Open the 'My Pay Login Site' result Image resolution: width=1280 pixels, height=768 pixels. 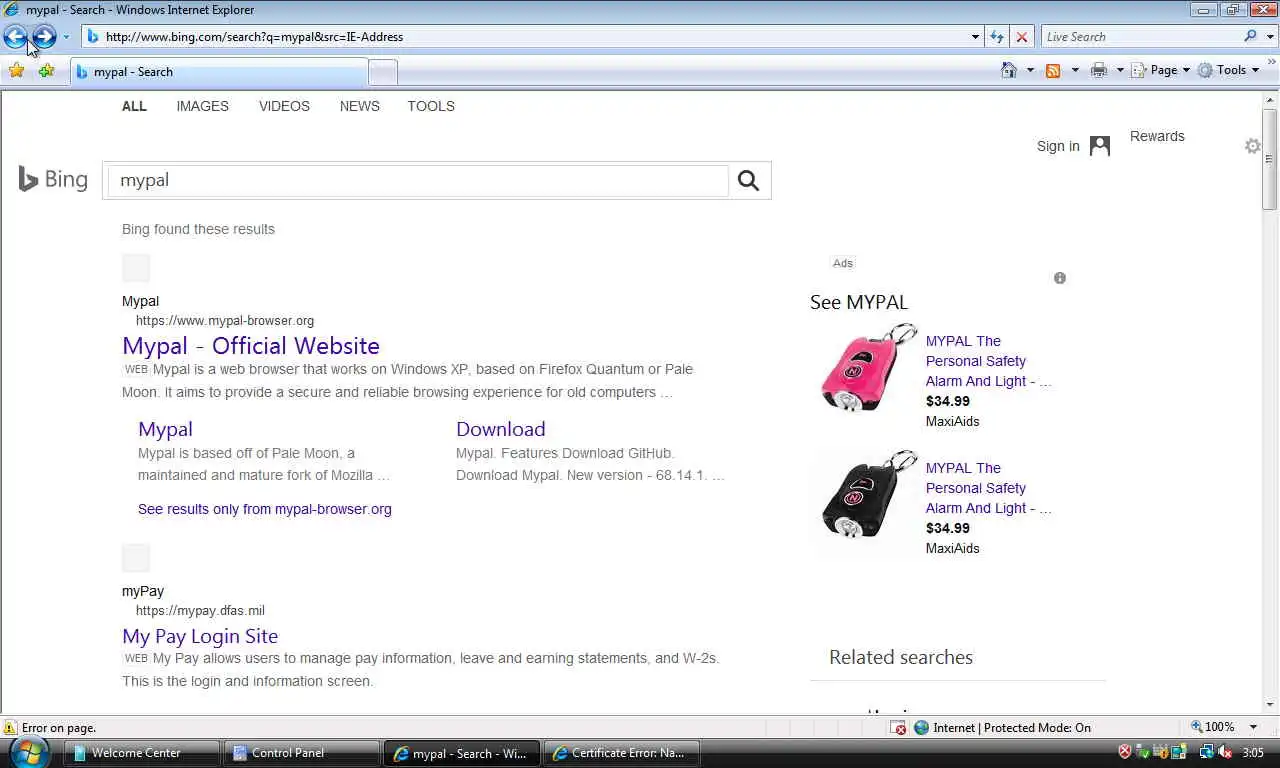200,636
